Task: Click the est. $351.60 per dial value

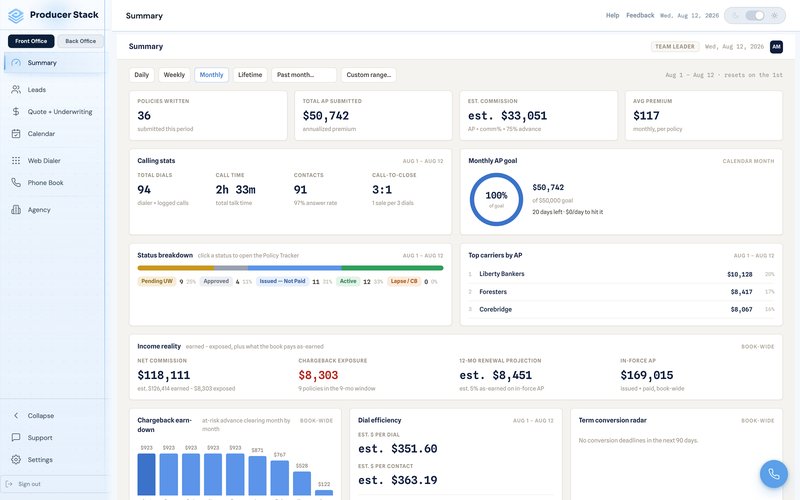Action: click(397, 449)
